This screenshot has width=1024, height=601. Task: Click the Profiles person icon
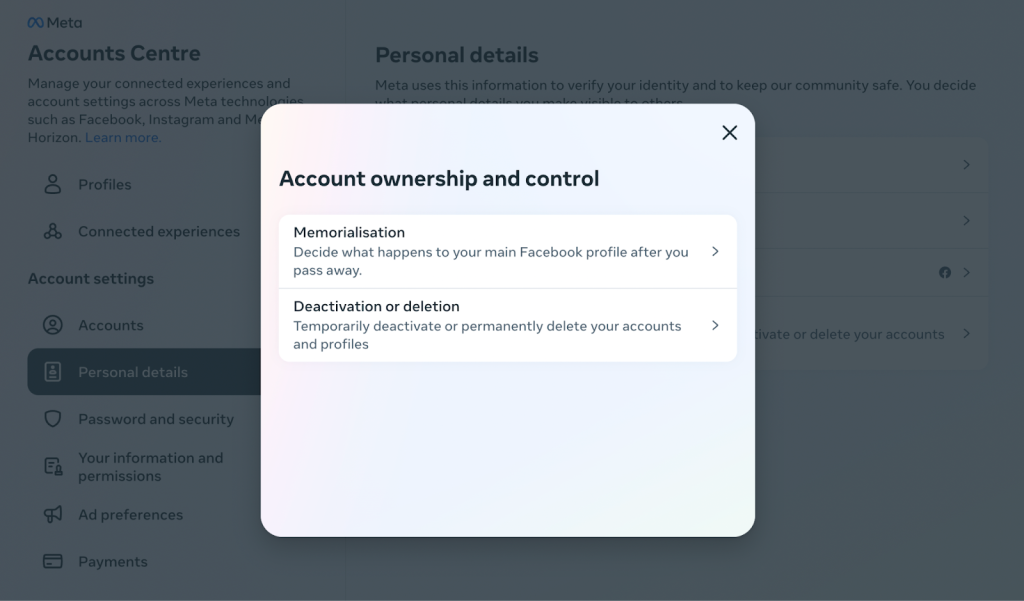pyautogui.click(x=53, y=184)
